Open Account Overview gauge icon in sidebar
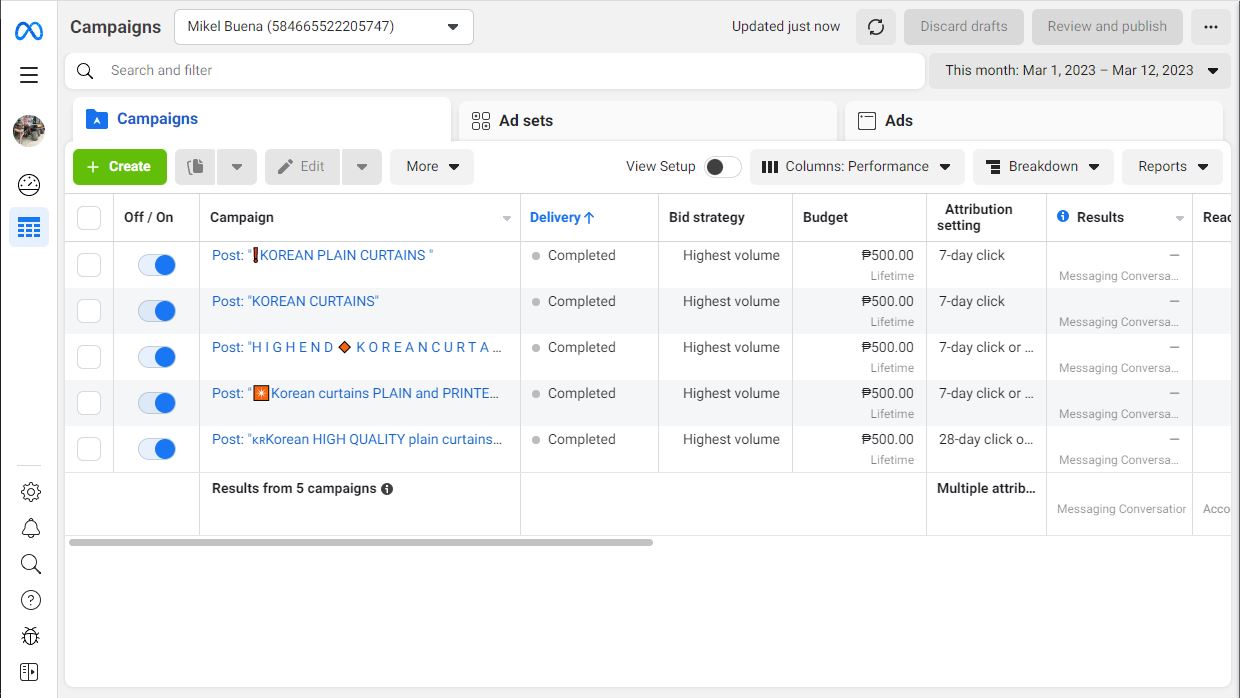The width and height of the screenshot is (1240, 698). 29,184
